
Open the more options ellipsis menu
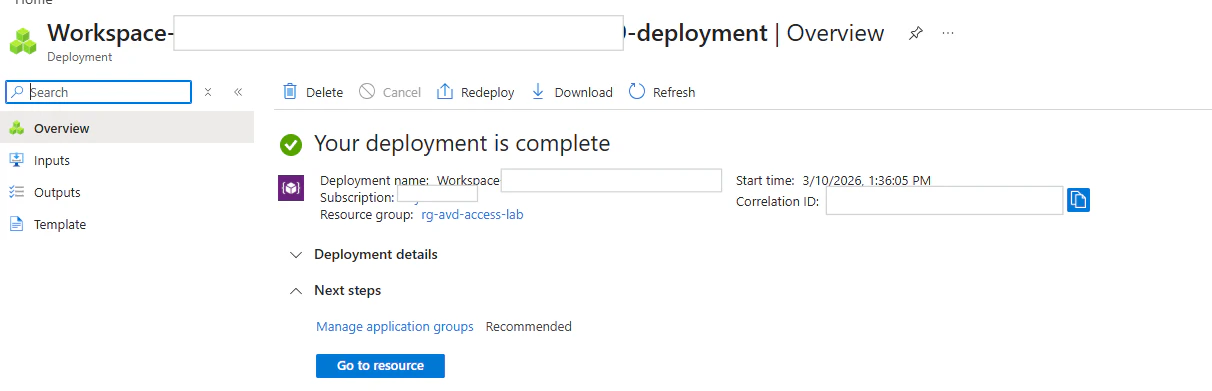[948, 33]
